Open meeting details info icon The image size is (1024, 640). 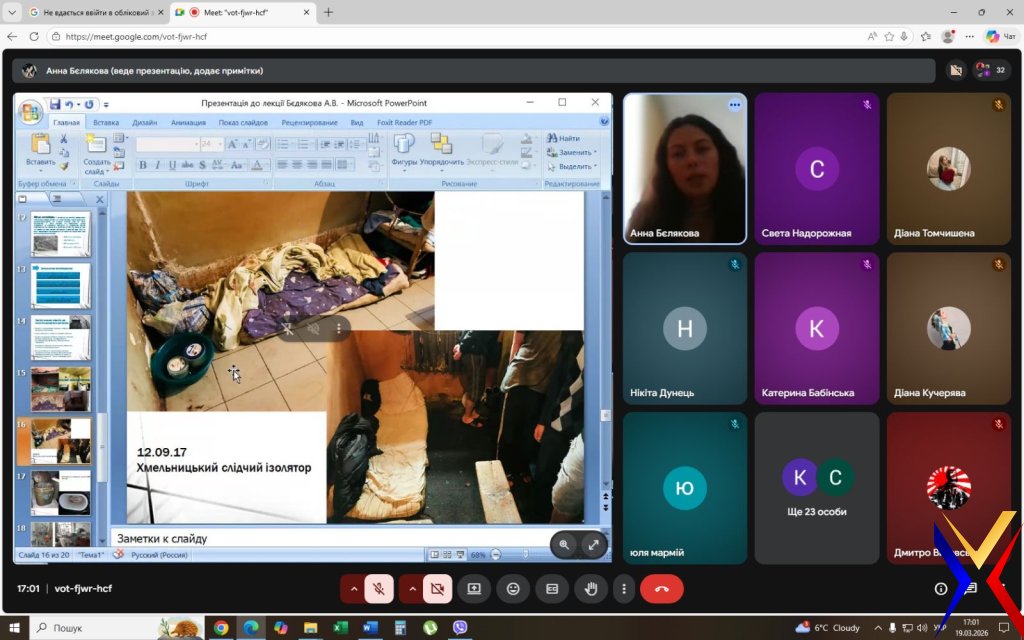coord(941,589)
